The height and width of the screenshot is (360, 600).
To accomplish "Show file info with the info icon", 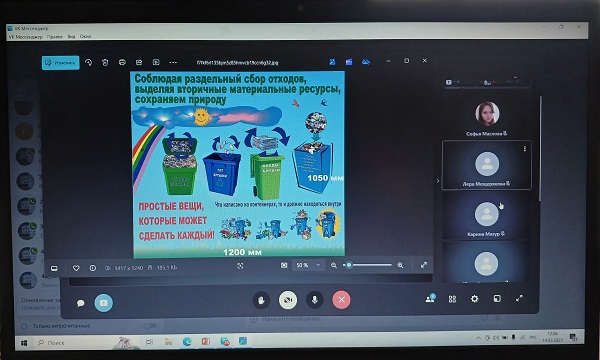I will [93, 268].
